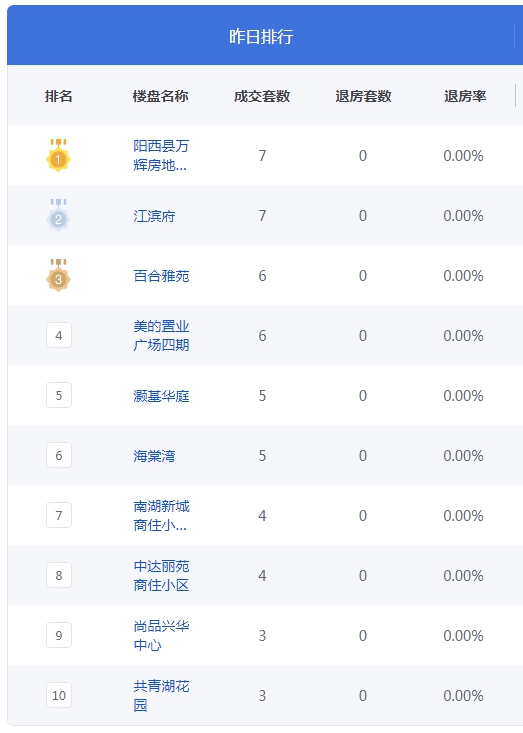Open the 中达丽苑商住小区 property link
Viewport: 523px width, 733px height.
click(161, 575)
